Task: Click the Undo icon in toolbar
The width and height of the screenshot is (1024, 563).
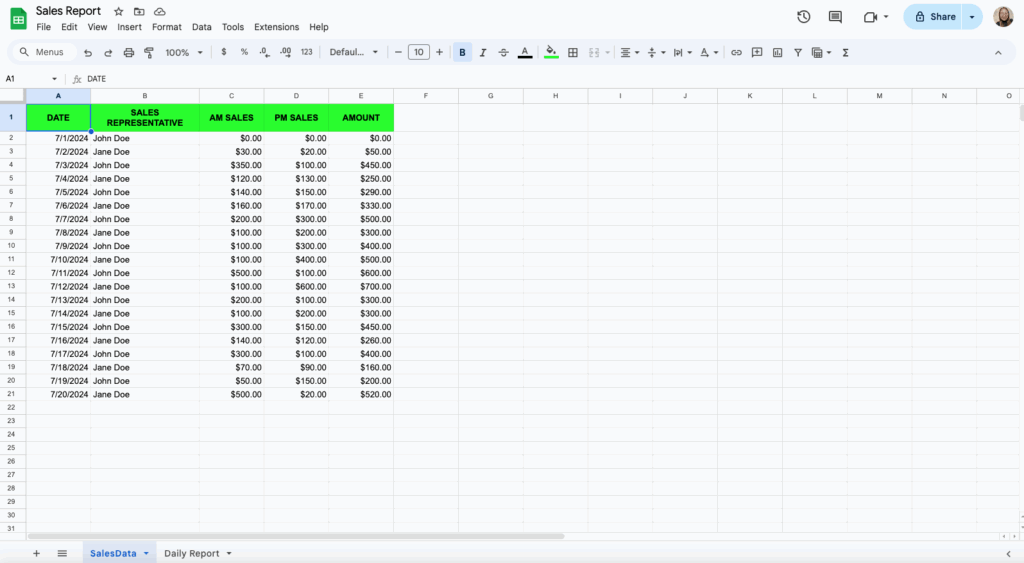Action: 88,52
